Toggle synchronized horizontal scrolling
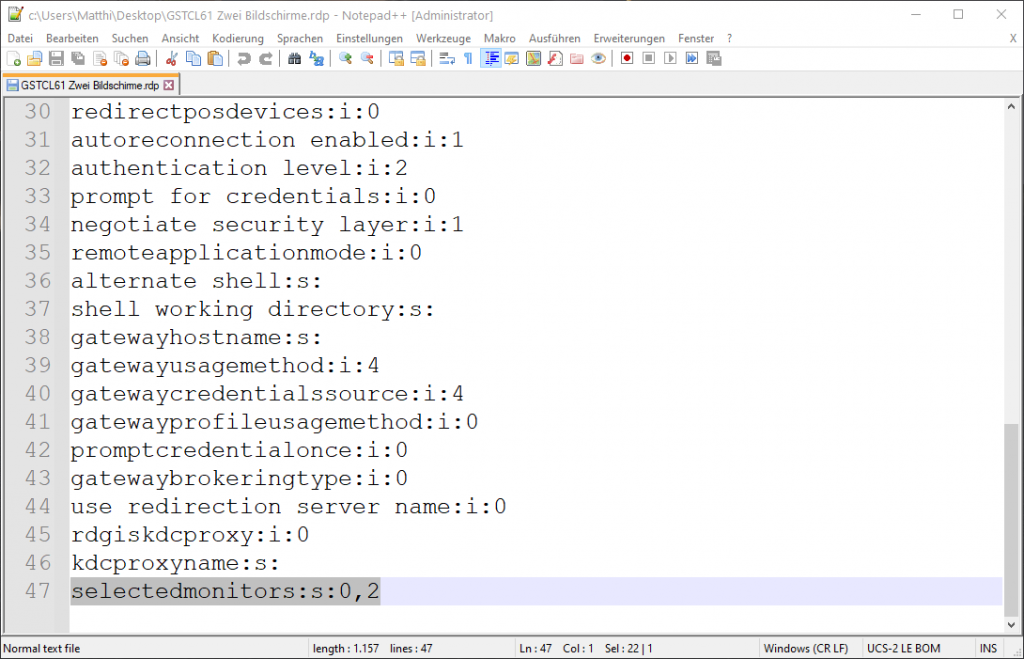This screenshot has height=659, width=1024. coord(418,59)
